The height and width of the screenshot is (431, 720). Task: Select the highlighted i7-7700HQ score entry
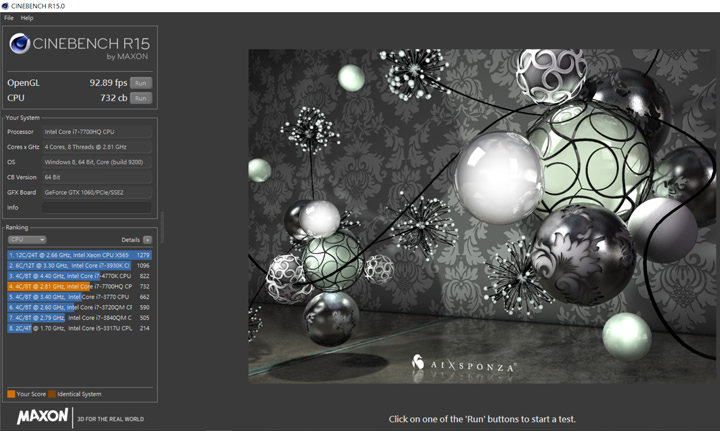[78, 286]
